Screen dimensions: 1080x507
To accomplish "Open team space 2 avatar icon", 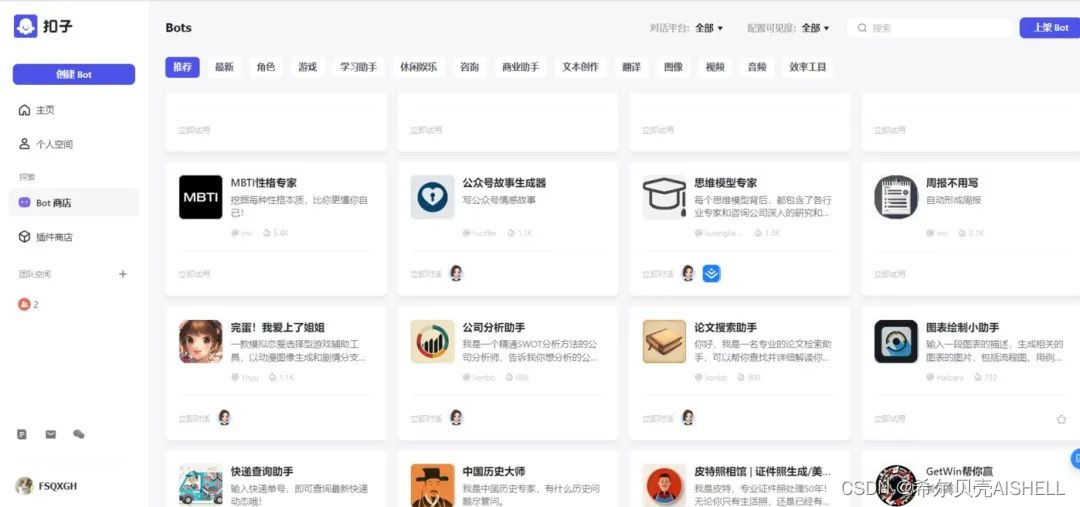I will coord(24,304).
